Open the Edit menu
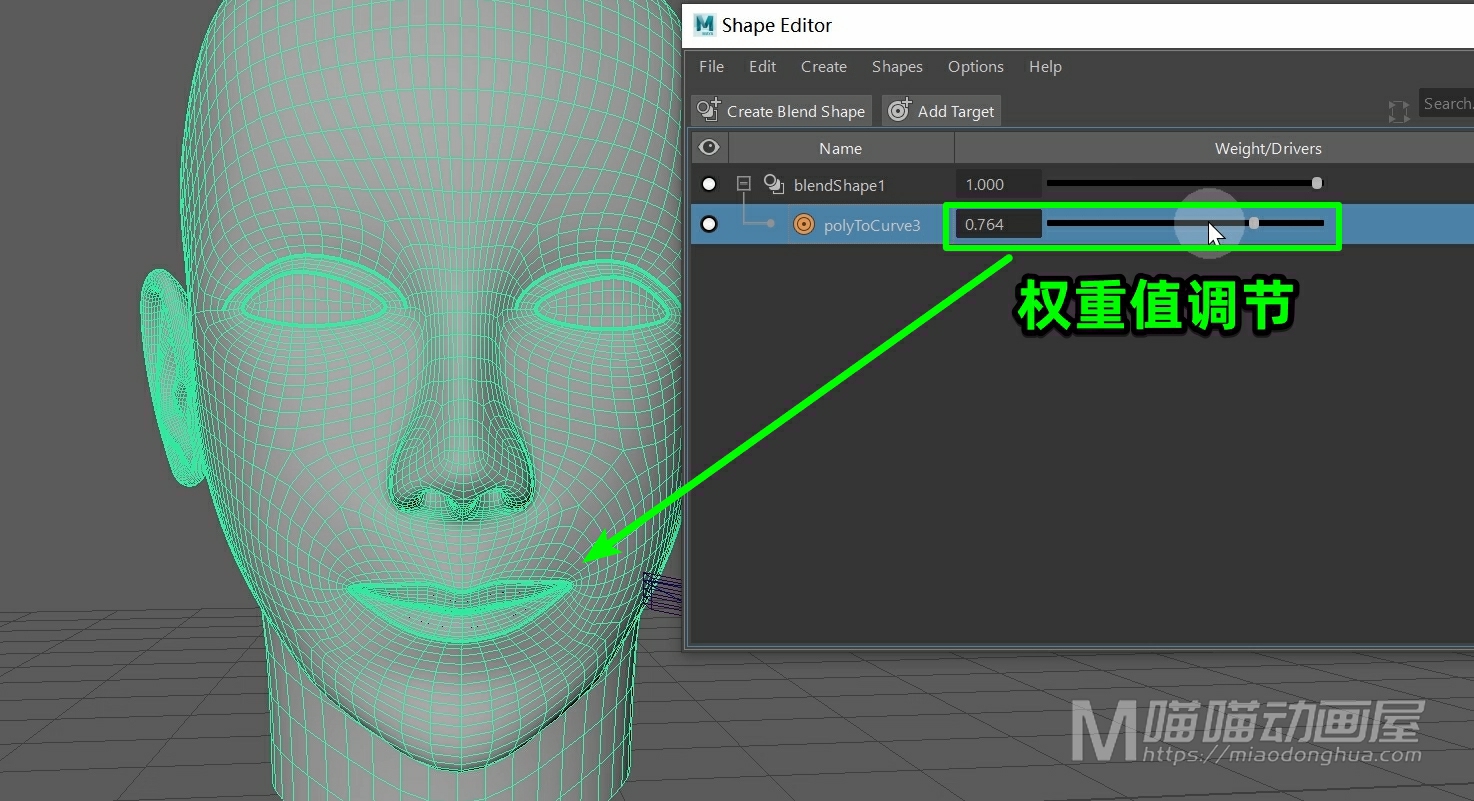The width and height of the screenshot is (1474, 801). pos(762,67)
